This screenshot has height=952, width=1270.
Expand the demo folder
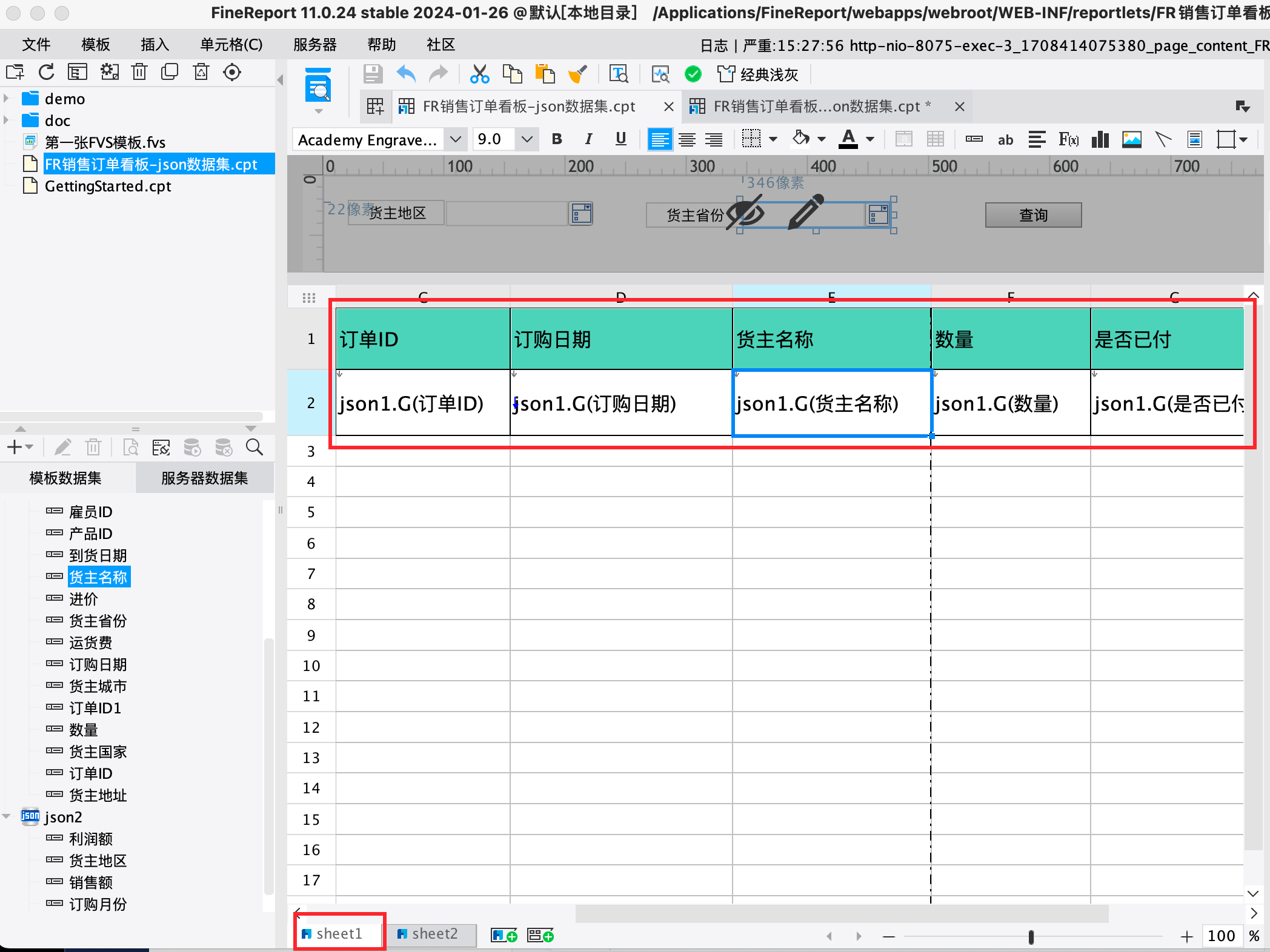click(x=7, y=98)
